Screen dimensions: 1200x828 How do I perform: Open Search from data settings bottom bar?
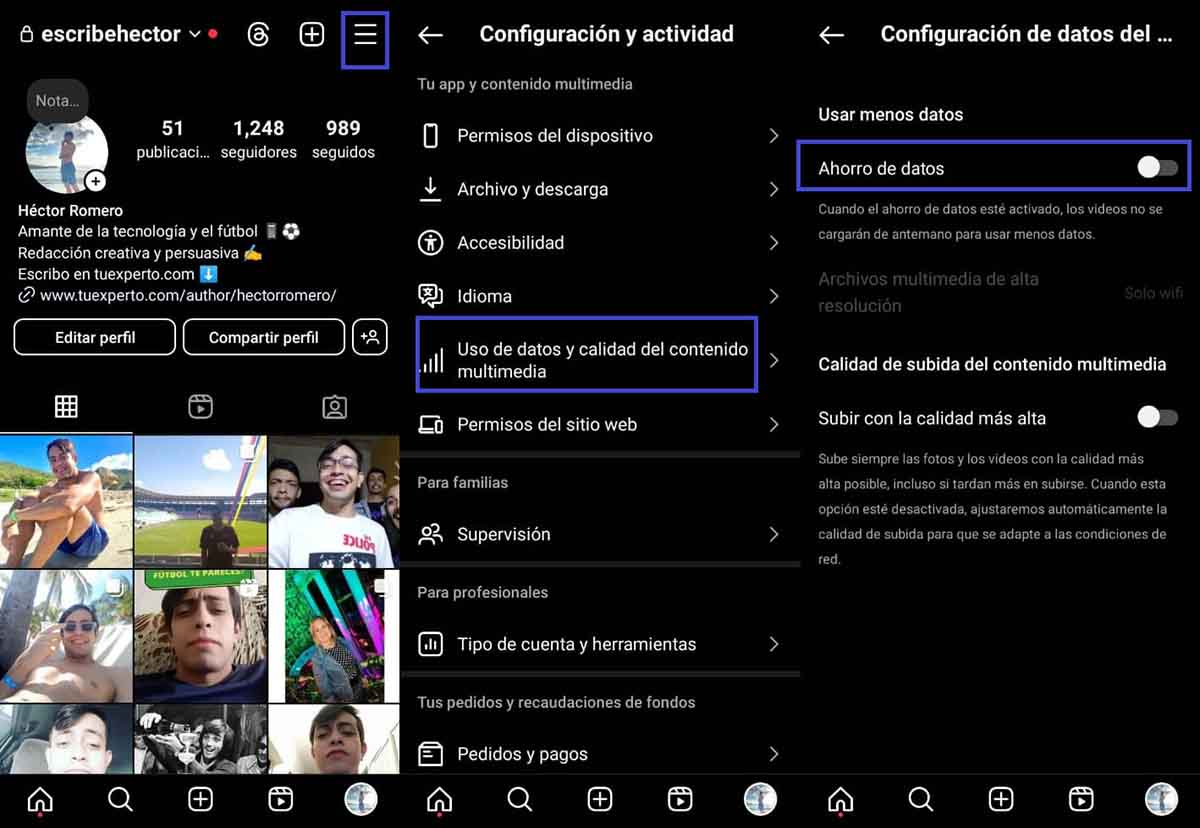(921, 799)
